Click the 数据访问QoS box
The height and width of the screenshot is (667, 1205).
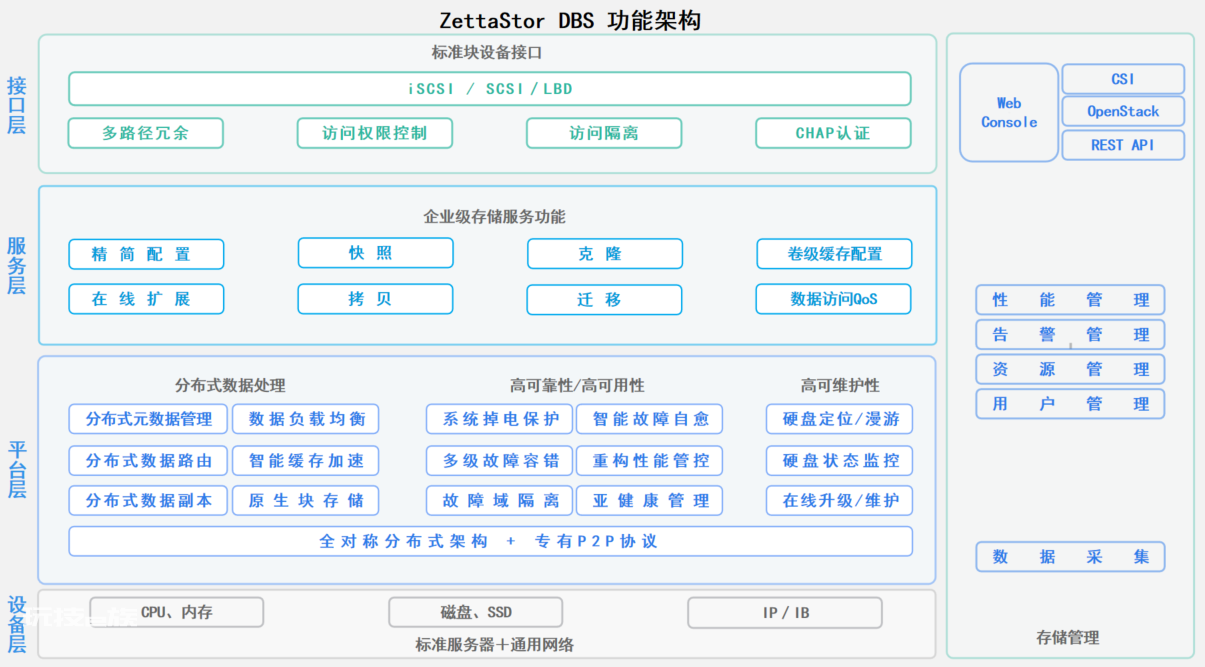click(x=833, y=299)
